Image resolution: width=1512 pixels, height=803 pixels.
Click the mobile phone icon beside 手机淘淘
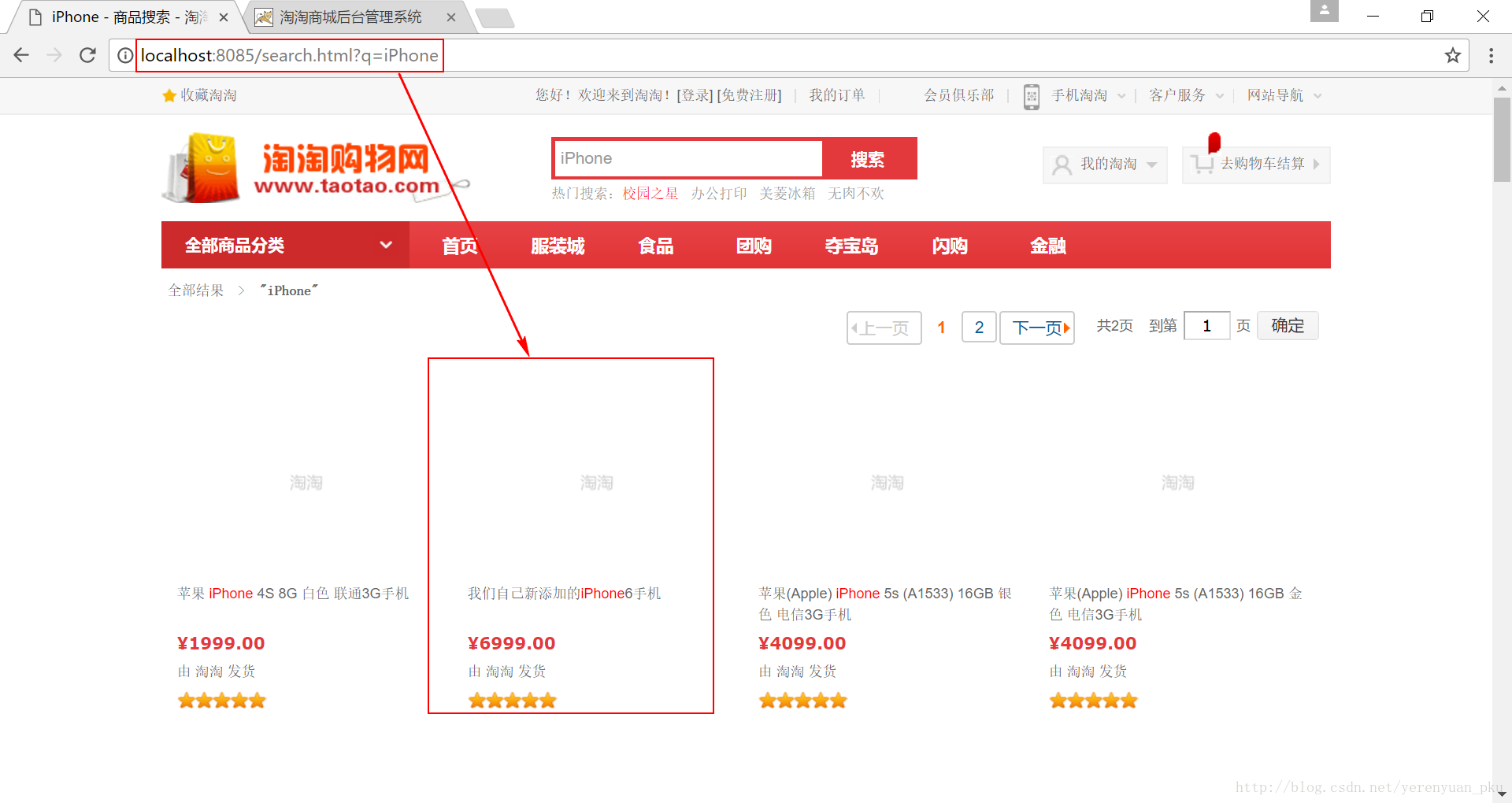(x=1031, y=96)
